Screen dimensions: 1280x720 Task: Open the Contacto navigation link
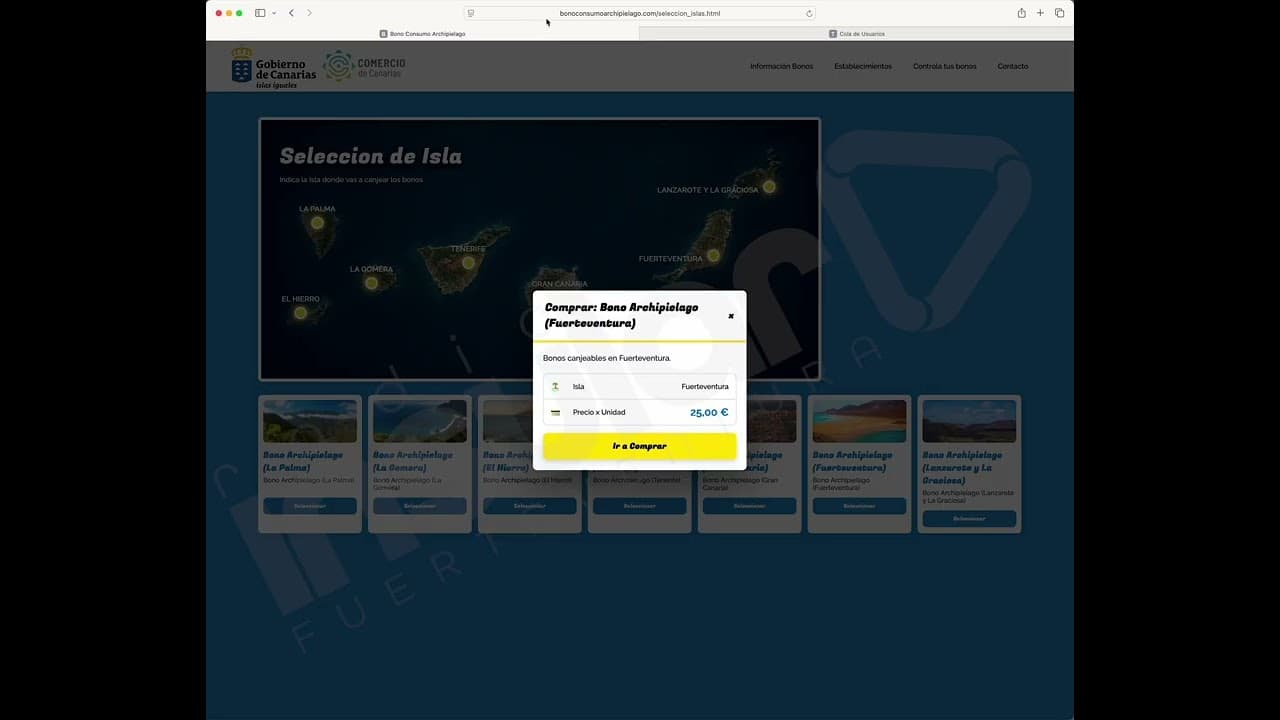[x=1013, y=66]
